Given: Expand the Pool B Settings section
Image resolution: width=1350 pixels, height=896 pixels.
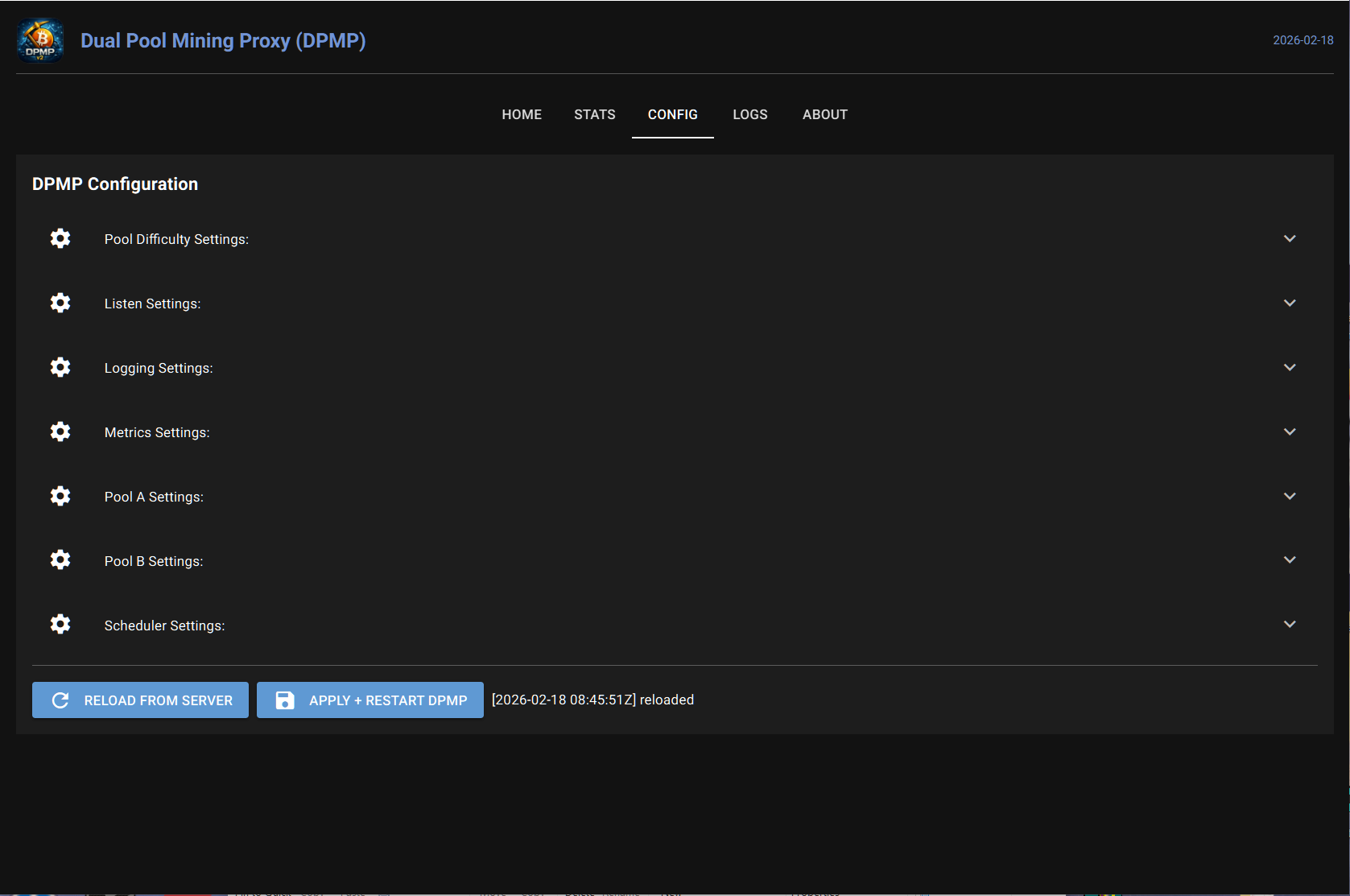Looking at the screenshot, I should coord(1290,559).
